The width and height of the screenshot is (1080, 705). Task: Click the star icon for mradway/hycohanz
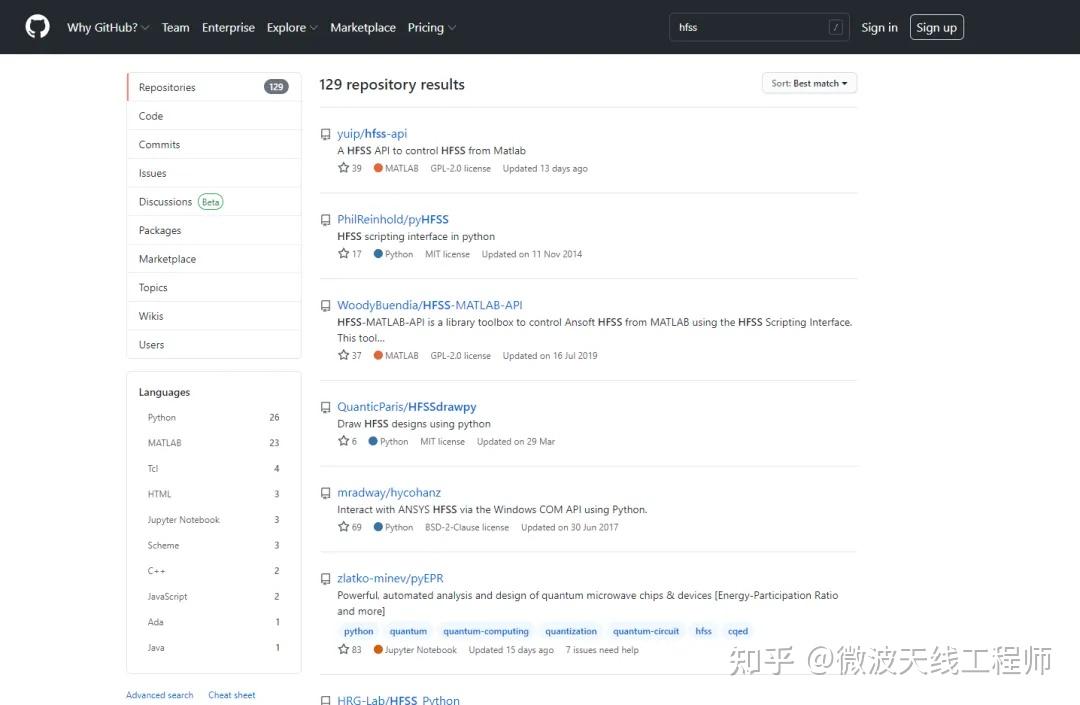tap(344, 527)
